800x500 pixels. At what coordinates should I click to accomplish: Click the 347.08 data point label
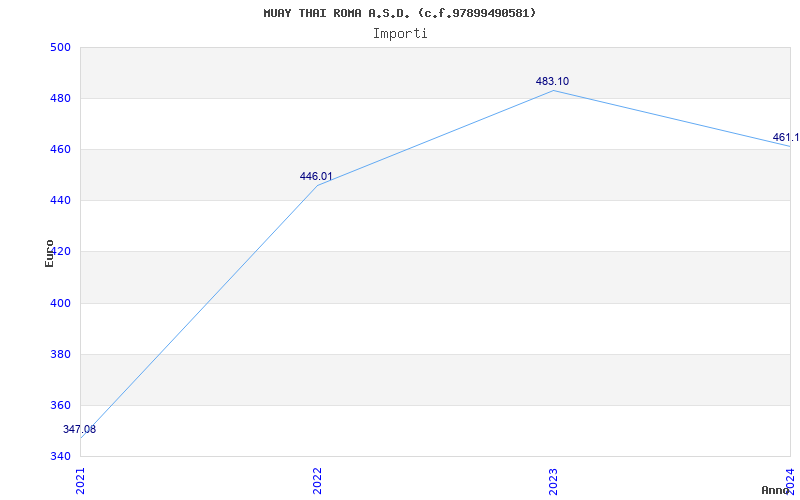79,430
